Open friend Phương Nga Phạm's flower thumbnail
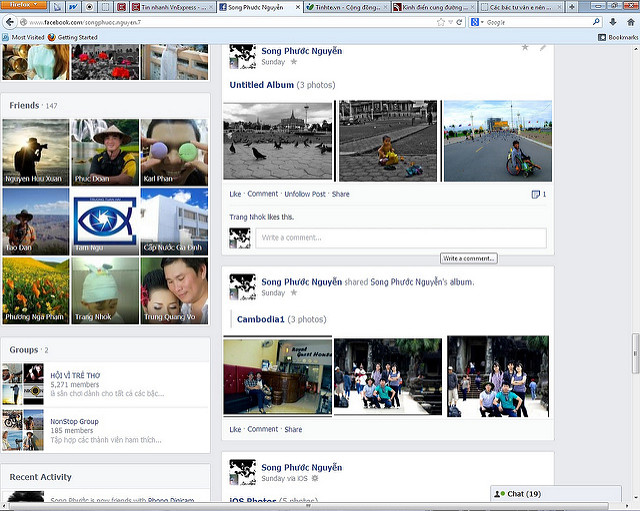 click(36, 291)
